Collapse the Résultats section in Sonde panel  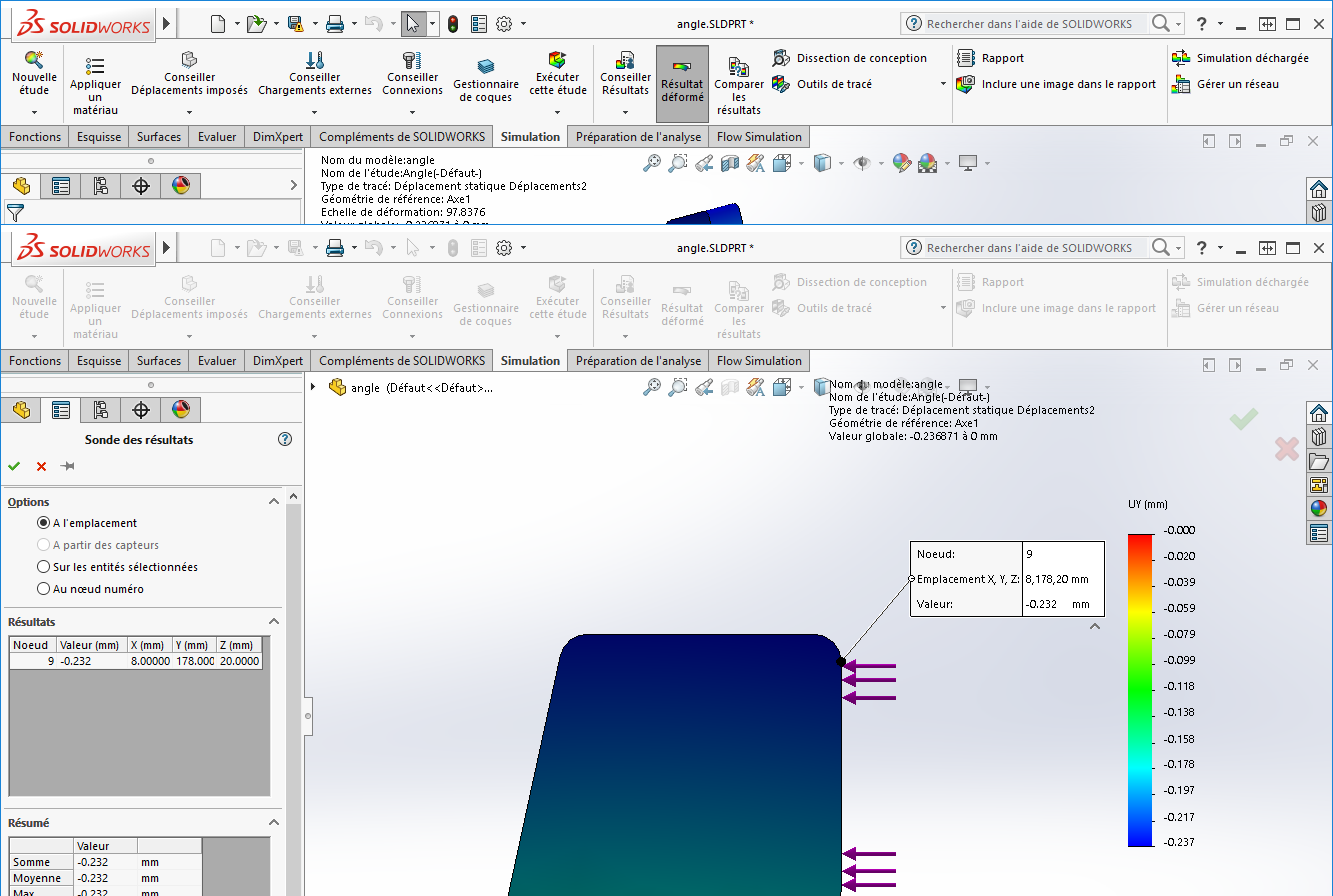273,622
